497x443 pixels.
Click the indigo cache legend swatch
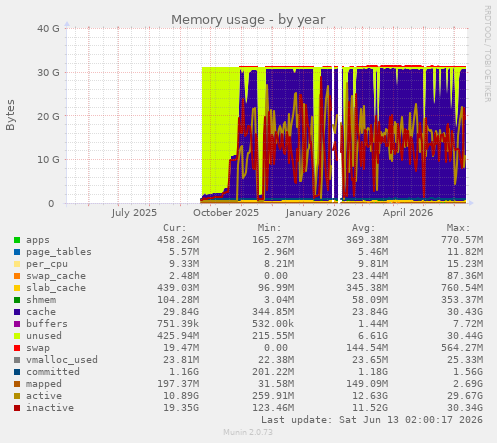[x=17, y=312]
